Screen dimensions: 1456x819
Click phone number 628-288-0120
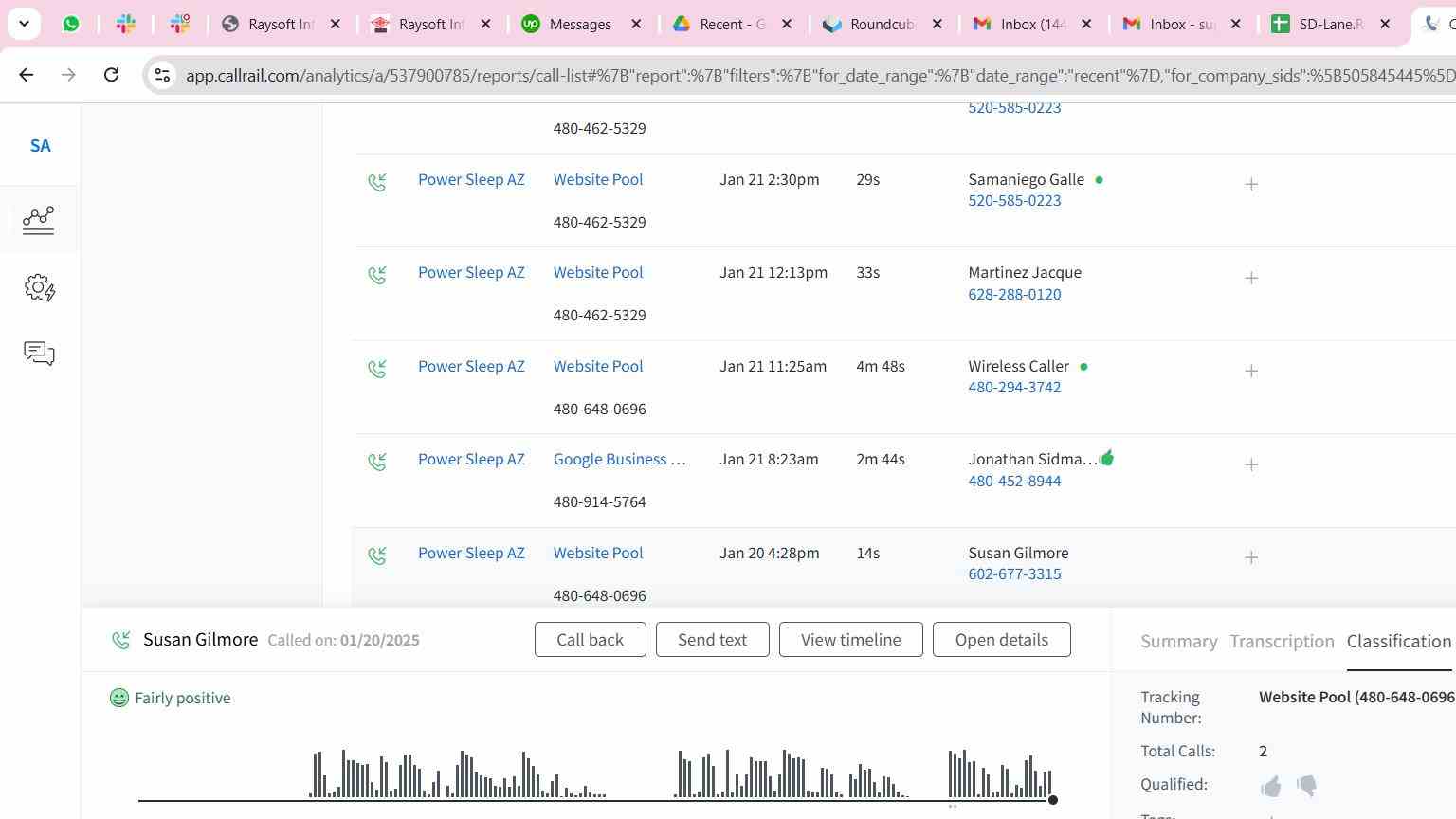coord(1014,294)
